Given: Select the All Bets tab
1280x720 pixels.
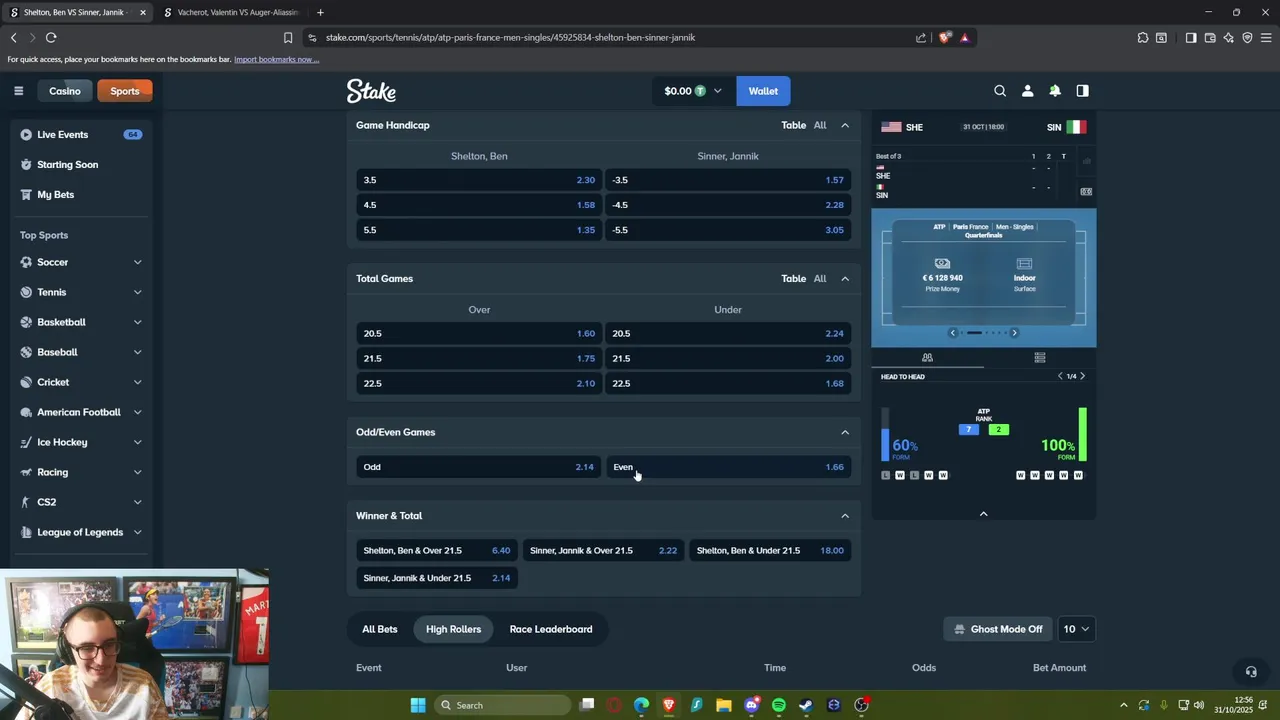Looking at the screenshot, I should pyautogui.click(x=380, y=629).
